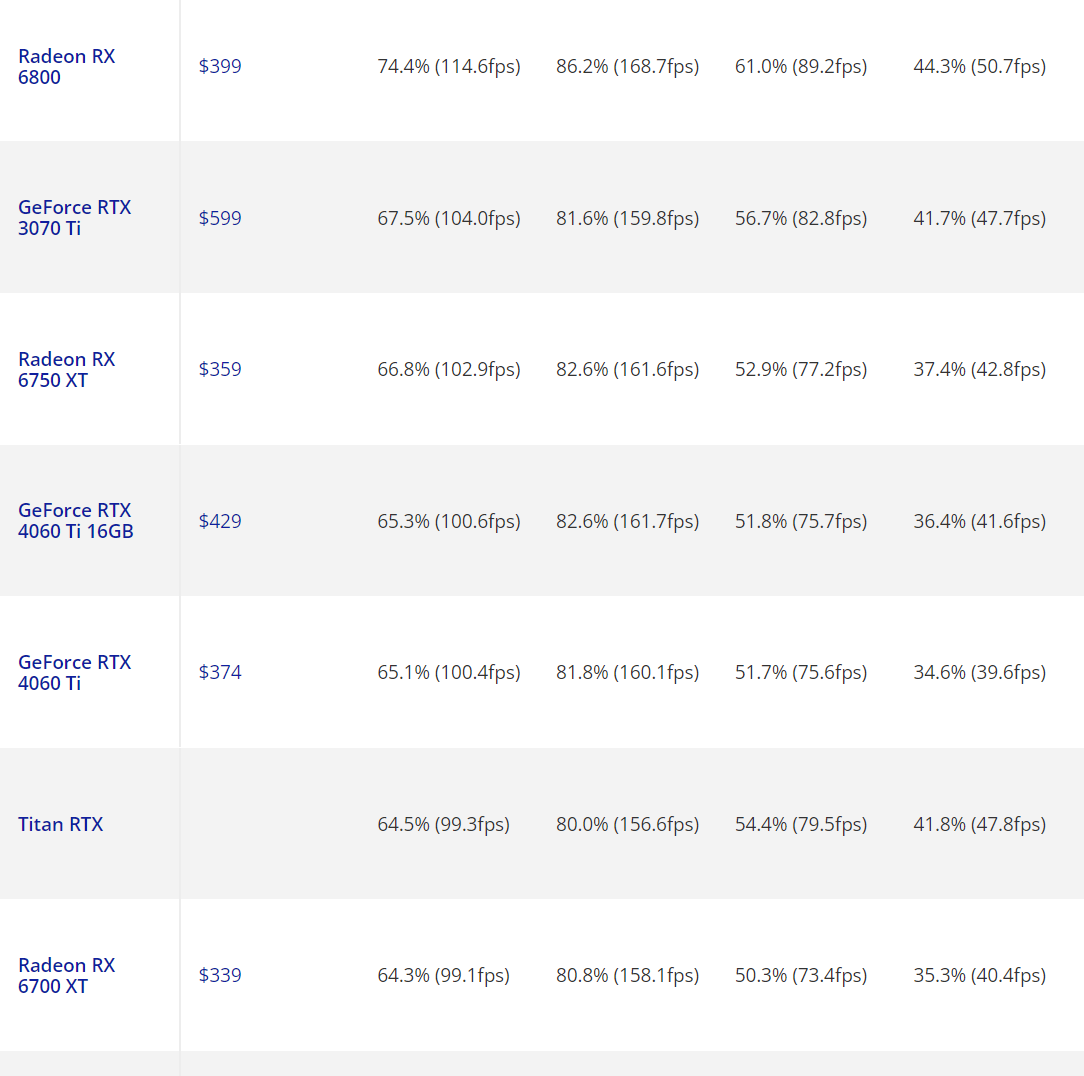Select the 81.8% (160.1fps) cell
The image size is (1084, 1076).
(628, 672)
